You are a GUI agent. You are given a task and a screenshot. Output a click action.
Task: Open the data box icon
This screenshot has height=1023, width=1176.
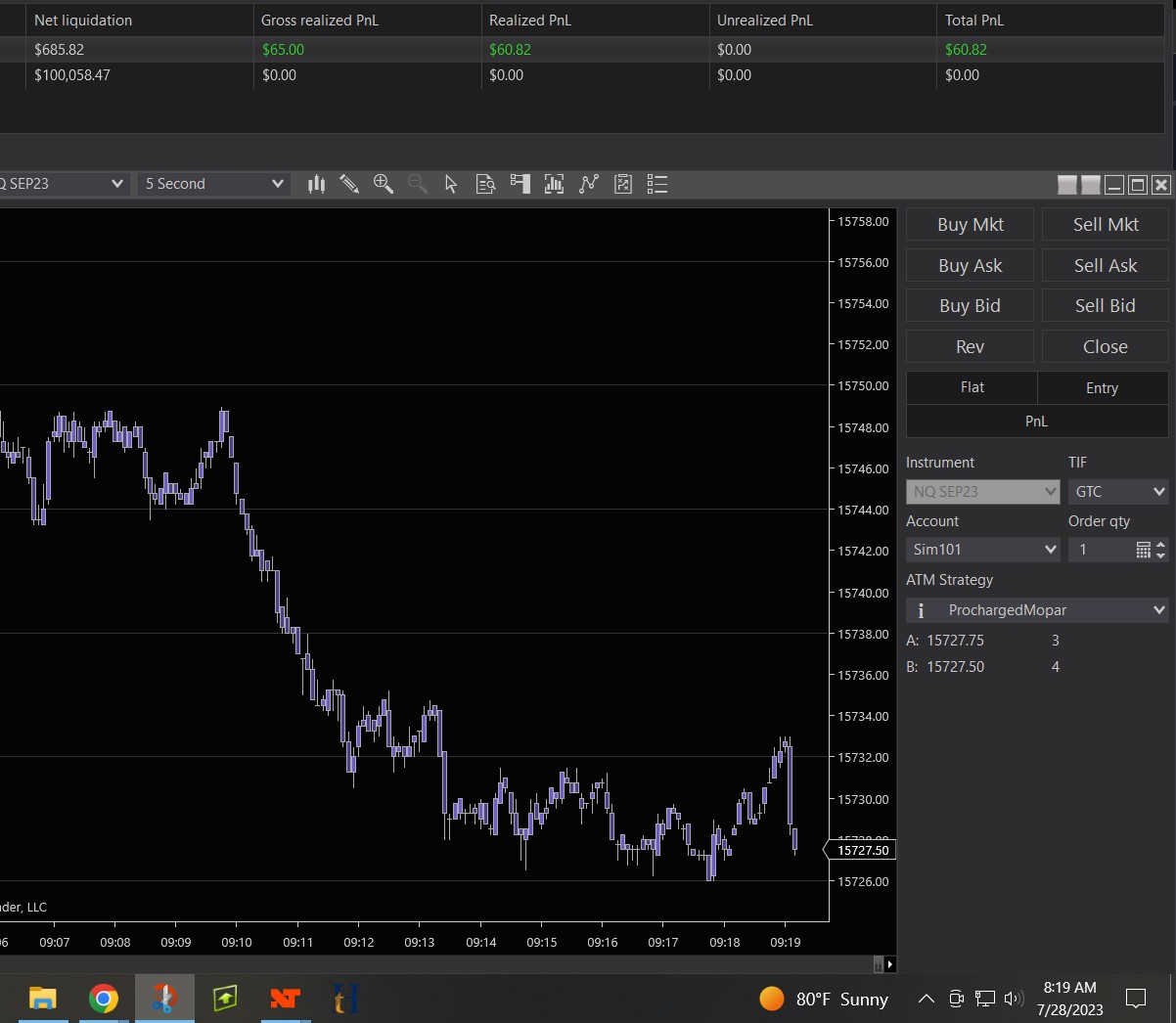(x=485, y=184)
